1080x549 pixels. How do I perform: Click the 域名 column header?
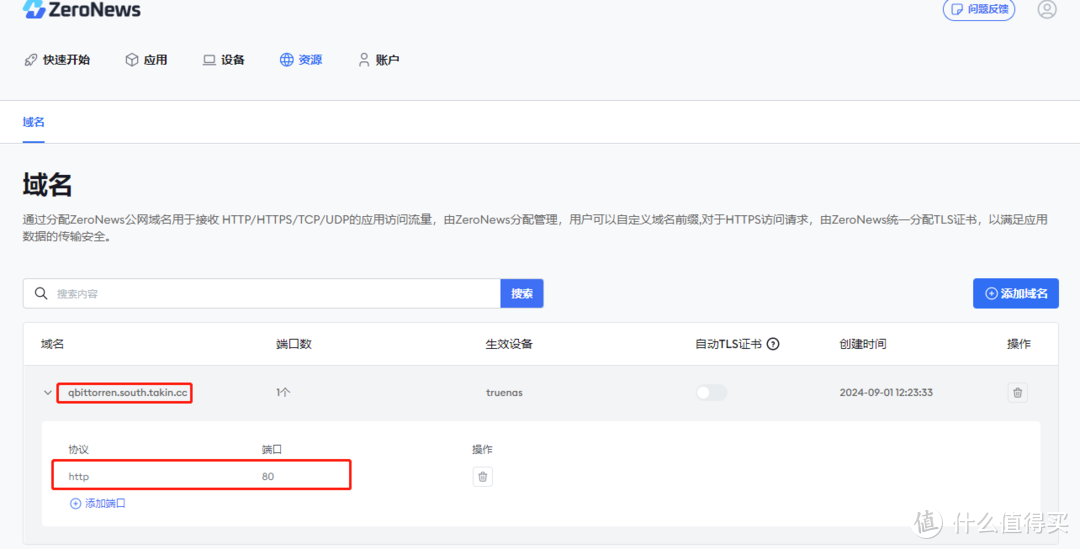pos(52,344)
